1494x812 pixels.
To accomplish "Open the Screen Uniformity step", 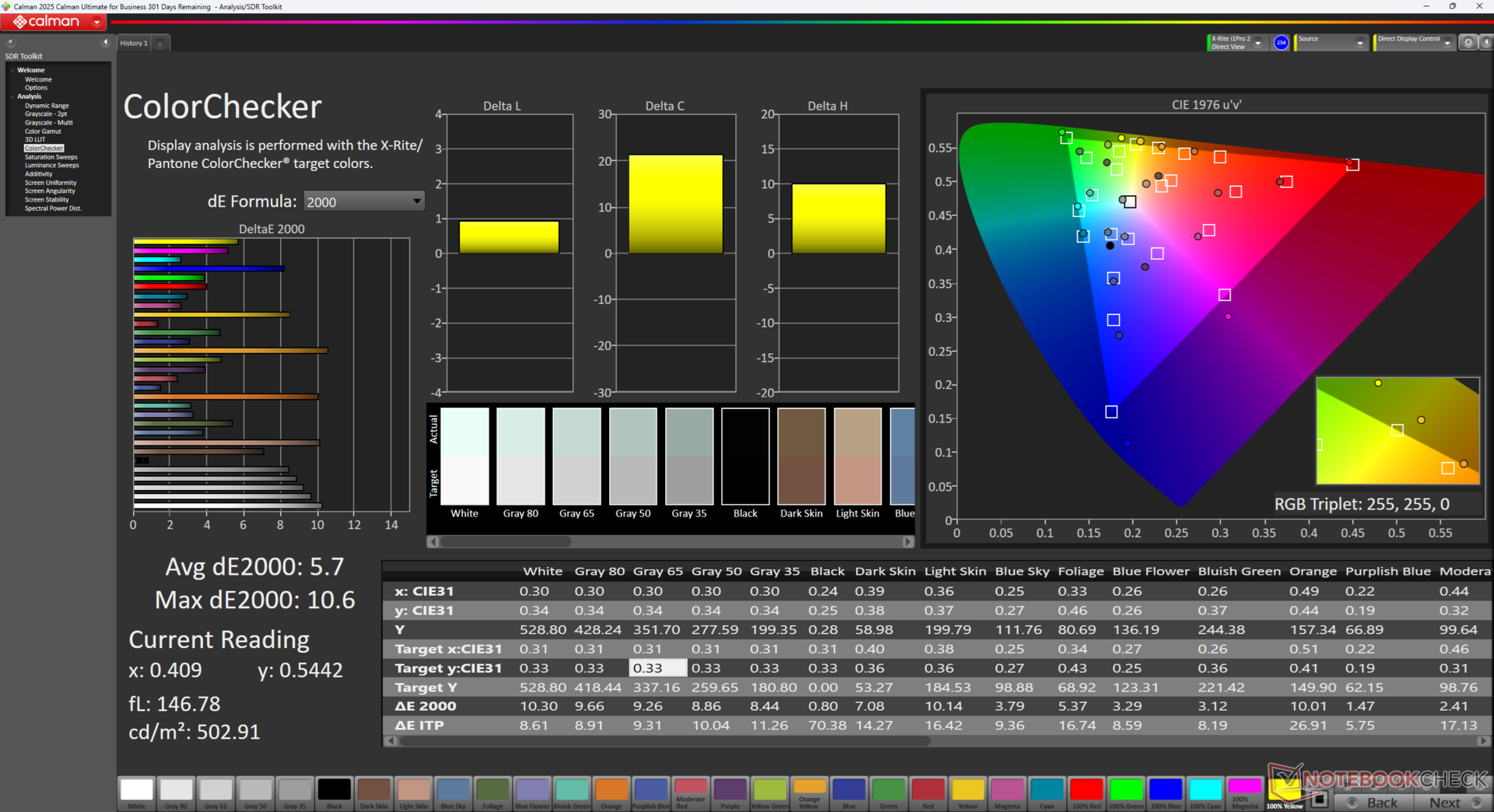I will coord(51,183).
